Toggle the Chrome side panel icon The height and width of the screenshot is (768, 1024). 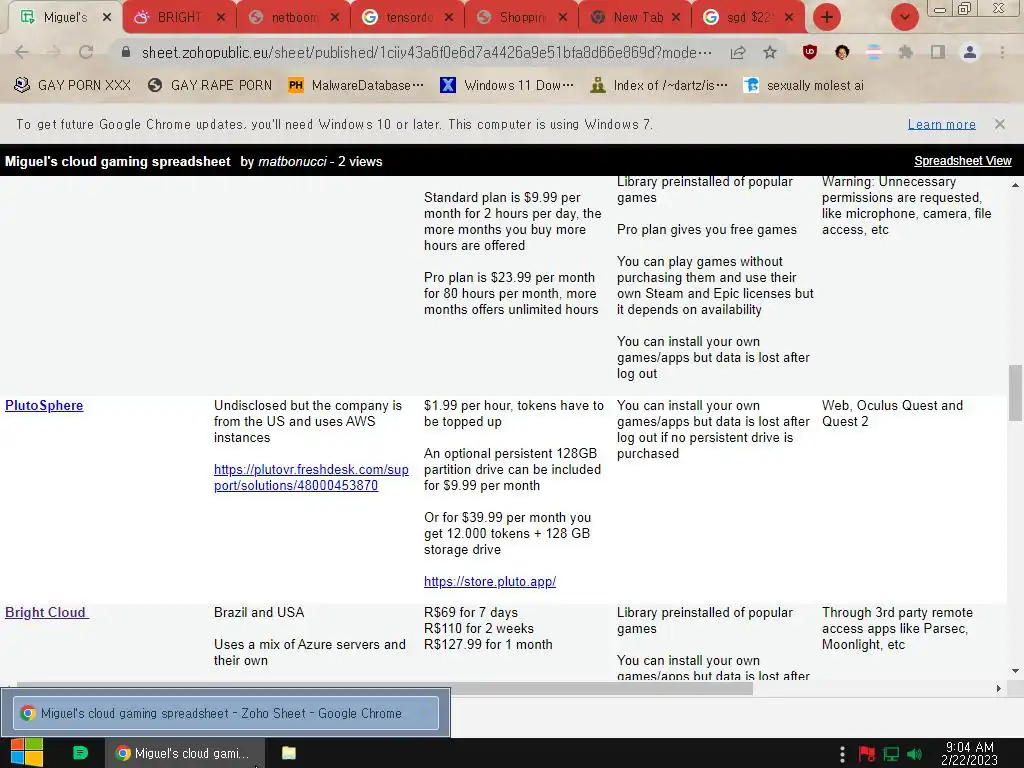pyautogui.click(x=938, y=52)
